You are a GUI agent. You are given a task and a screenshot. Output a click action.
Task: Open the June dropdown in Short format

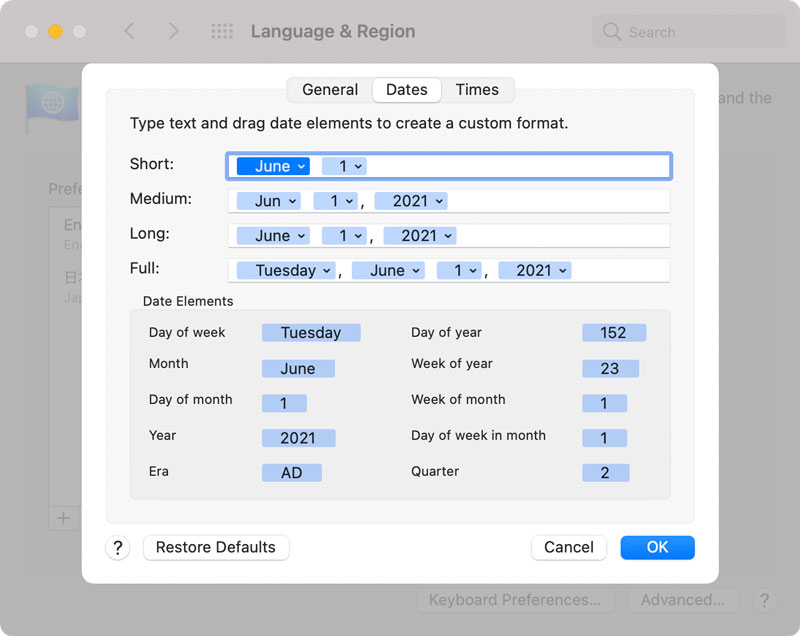(273, 166)
